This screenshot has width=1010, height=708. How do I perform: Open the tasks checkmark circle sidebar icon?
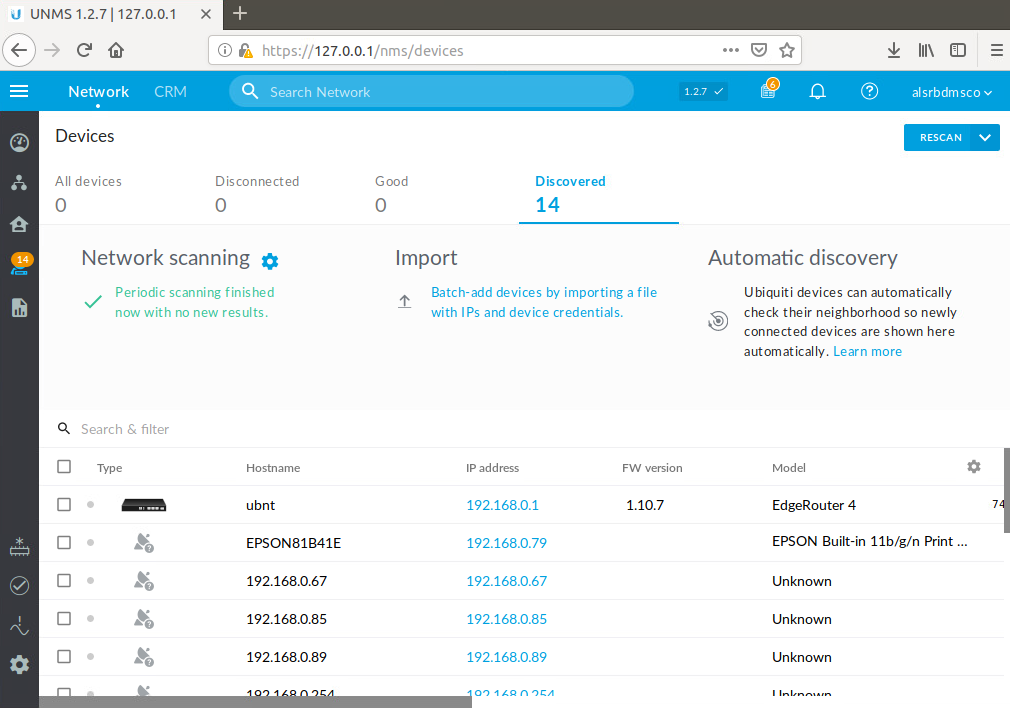coord(19,586)
